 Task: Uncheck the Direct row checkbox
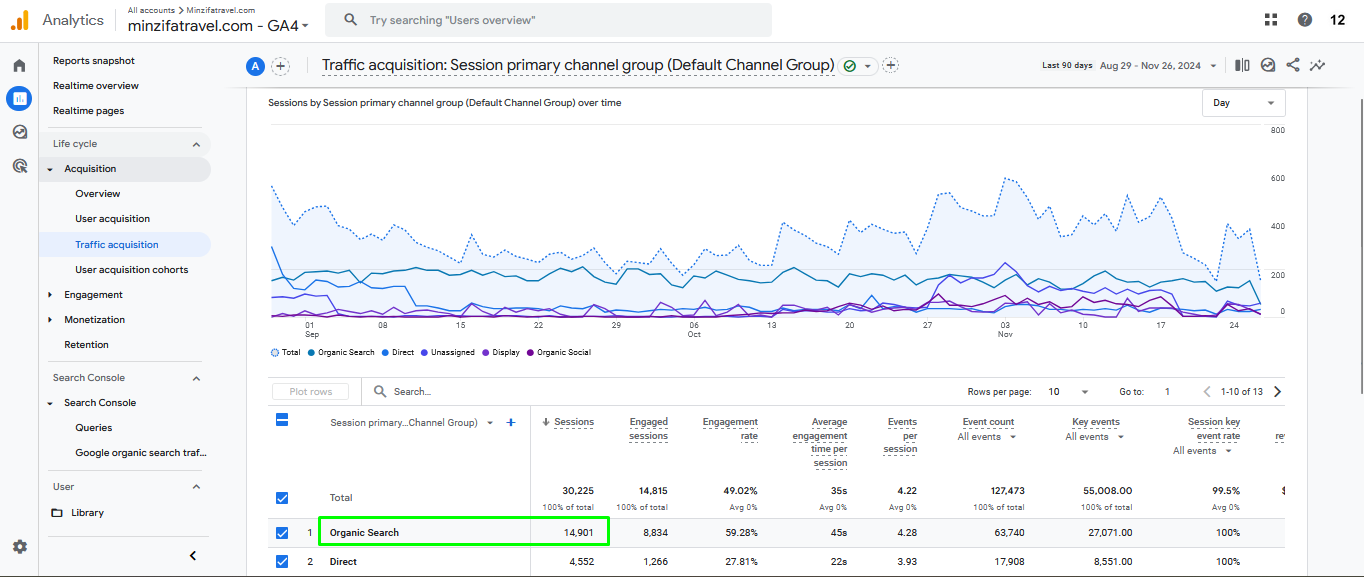click(282, 561)
